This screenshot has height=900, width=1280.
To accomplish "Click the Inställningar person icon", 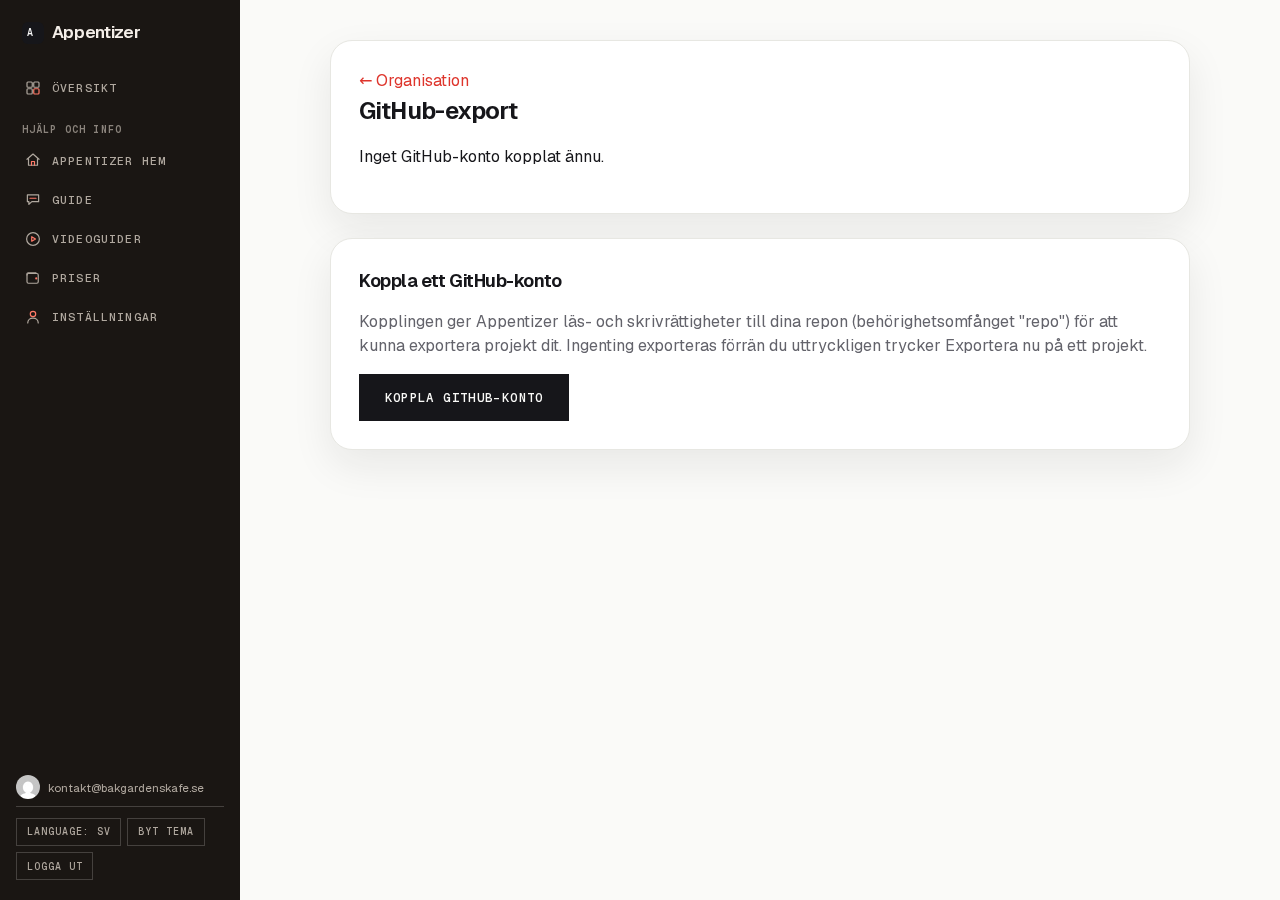I will pos(33,316).
